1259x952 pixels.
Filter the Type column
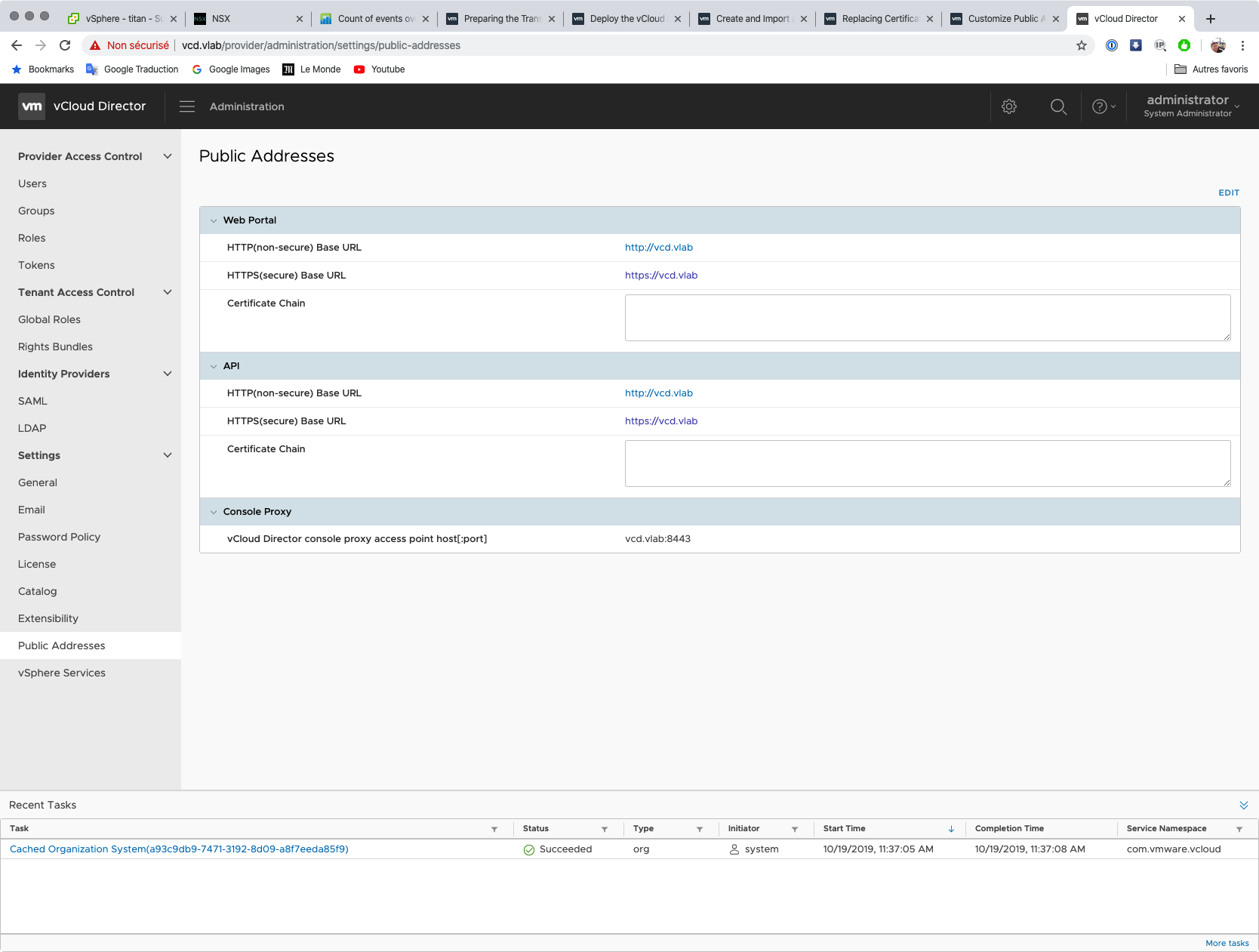coord(700,829)
